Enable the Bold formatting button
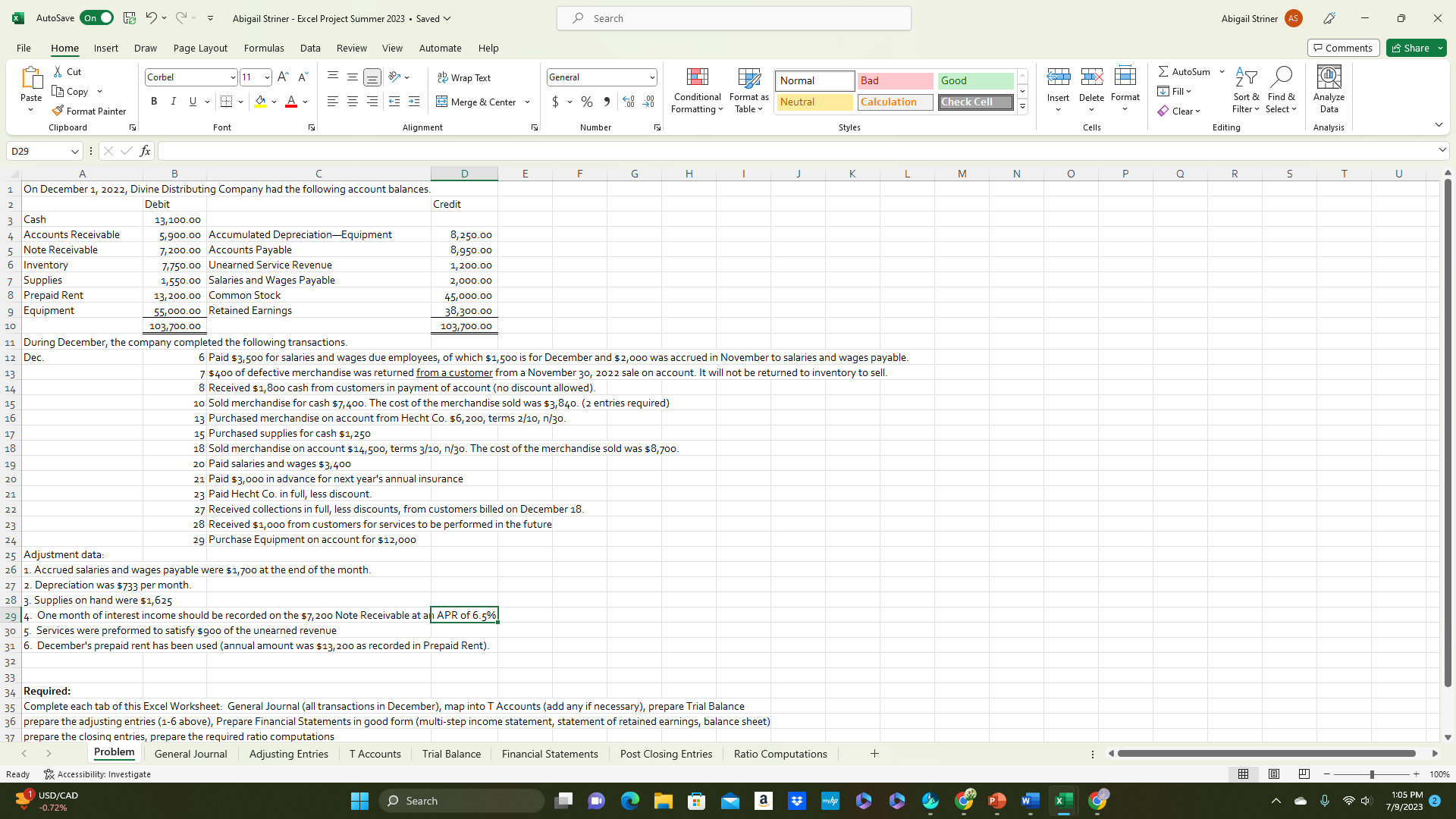This screenshot has height=819, width=1456. tap(154, 100)
